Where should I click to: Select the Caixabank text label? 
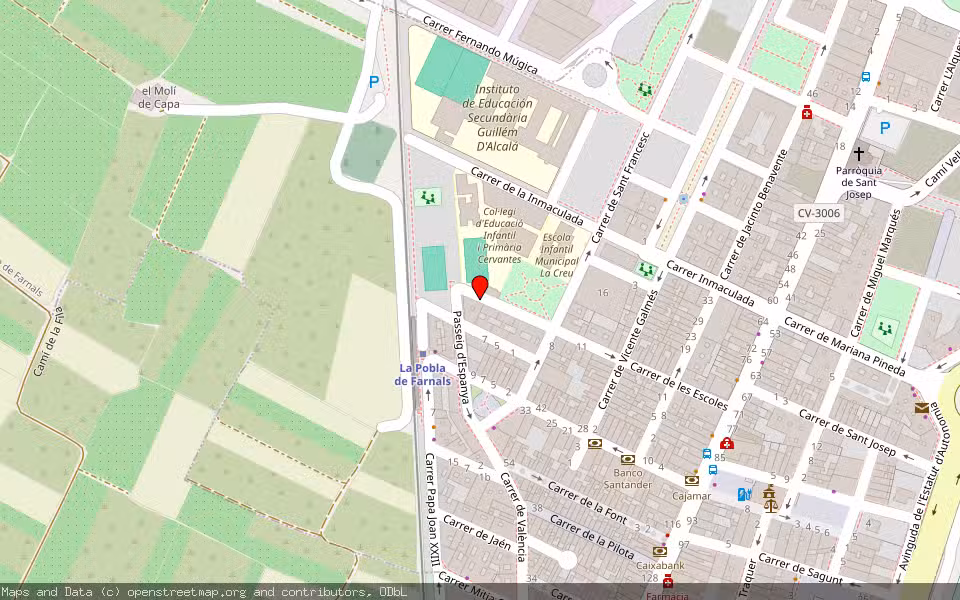(660, 565)
